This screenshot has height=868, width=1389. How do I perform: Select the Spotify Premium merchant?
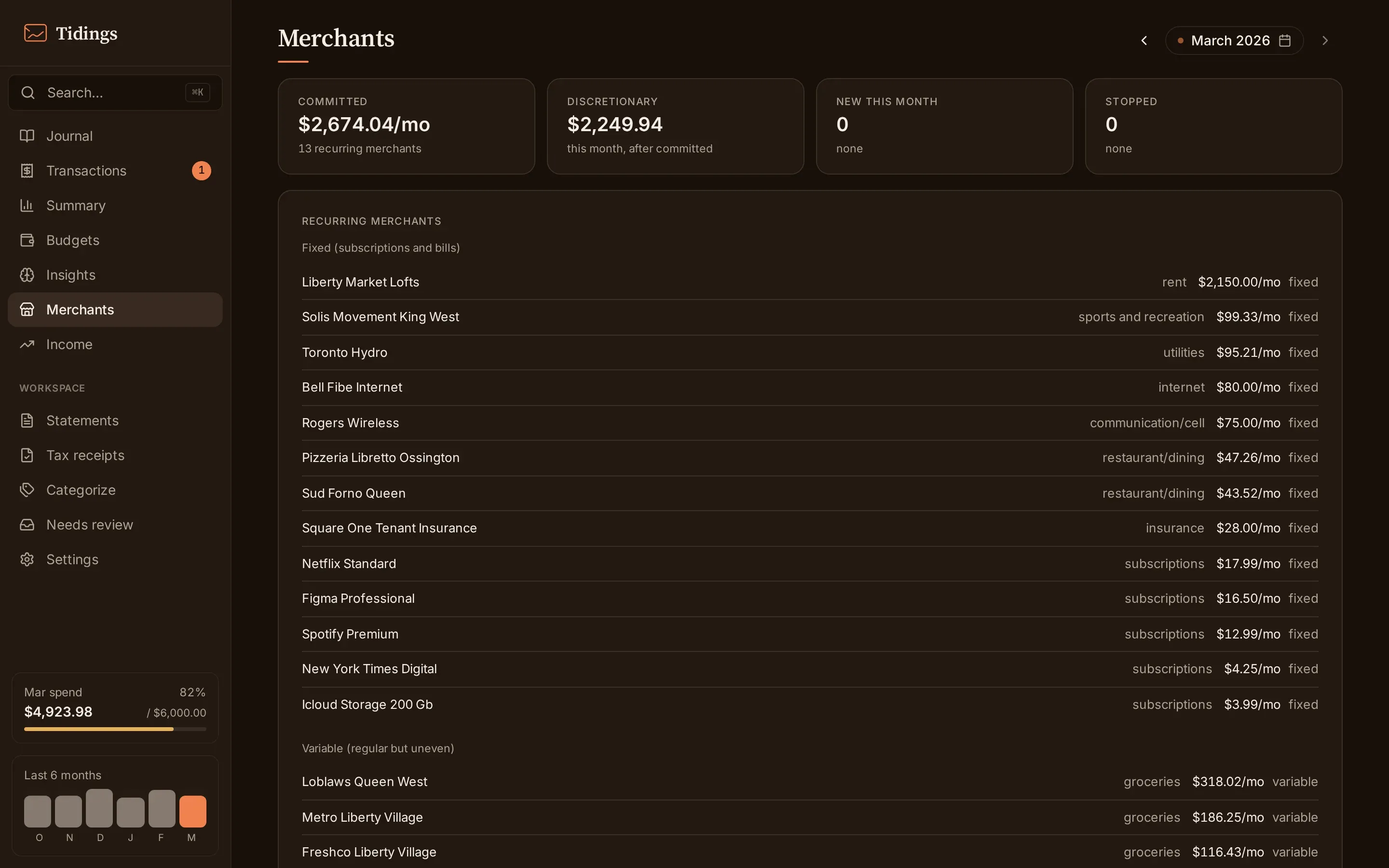coord(810,634)
